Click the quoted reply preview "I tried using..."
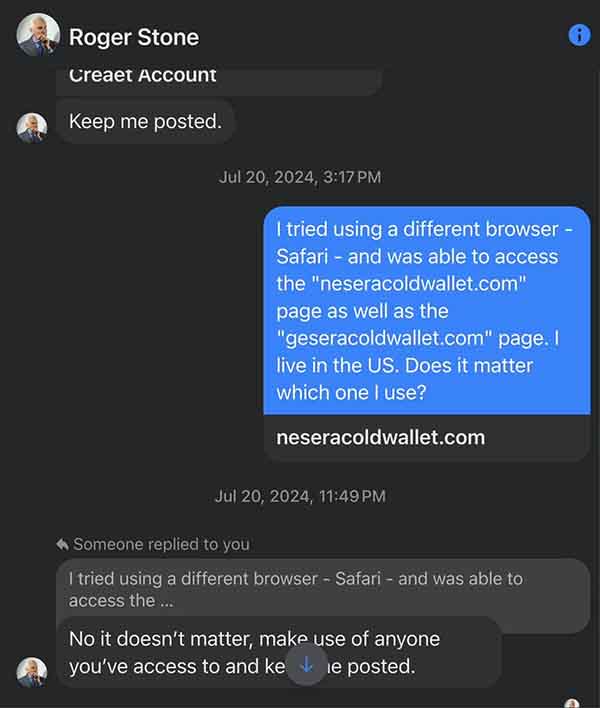 295,589
